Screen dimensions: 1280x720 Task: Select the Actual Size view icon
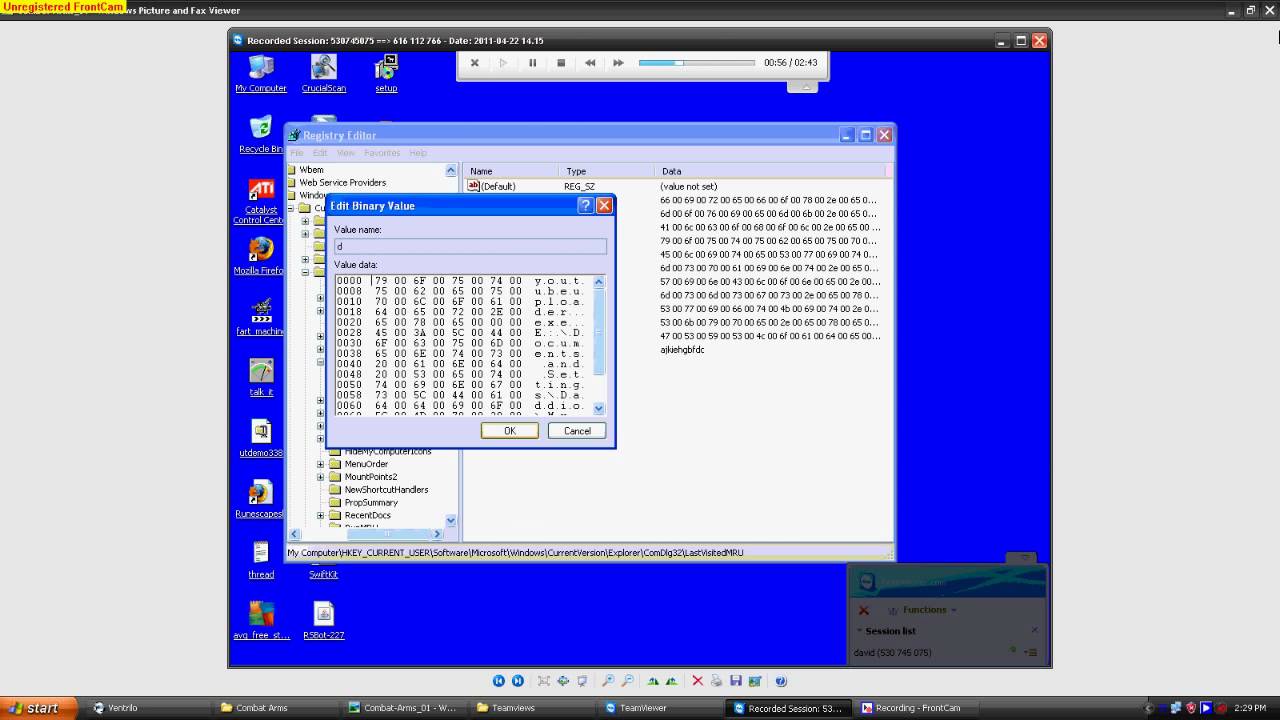563,681
